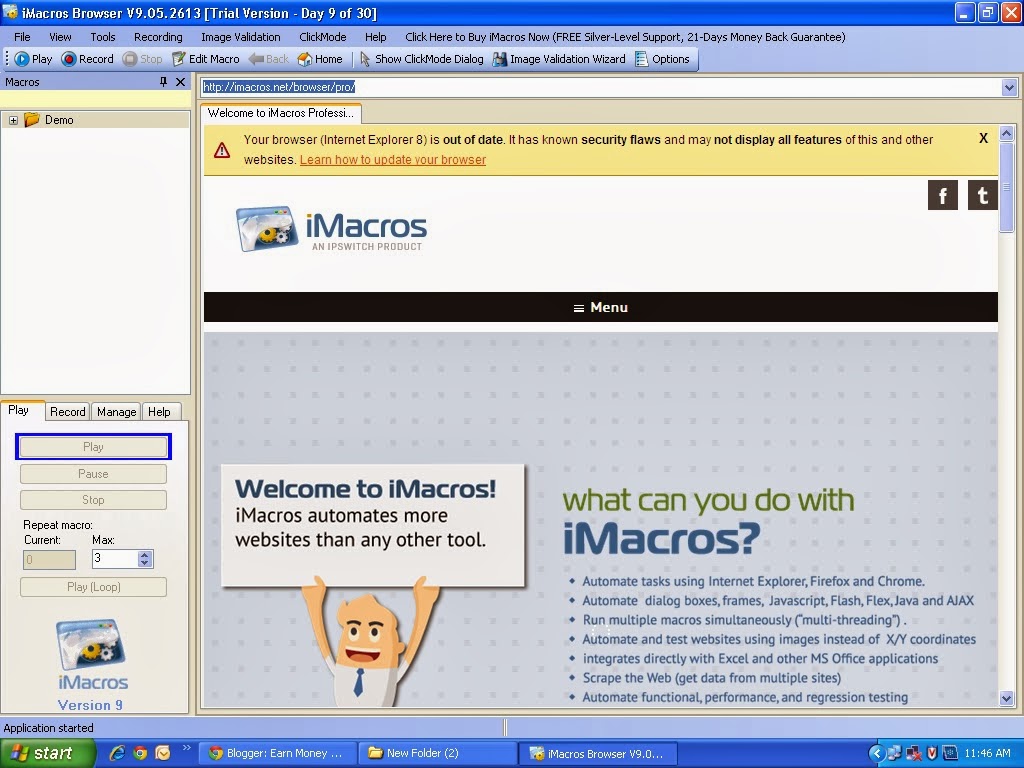The width and height of the screenshot is (1024, 768).
Task: Open New Folder (2) taskbar window
Action: [437, 753]
